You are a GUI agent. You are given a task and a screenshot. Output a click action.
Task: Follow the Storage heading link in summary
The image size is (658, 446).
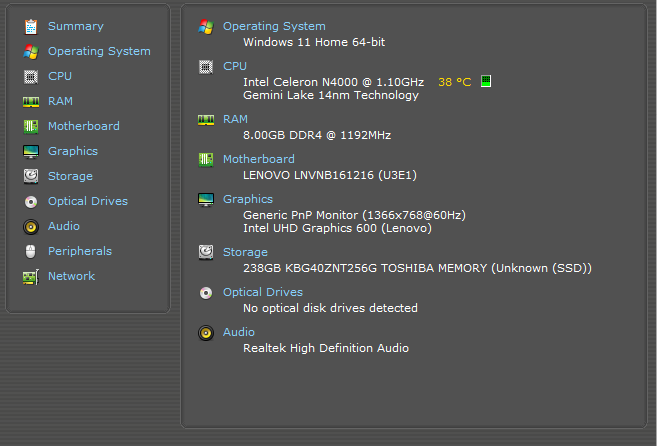pyautogui.click(x=245, y=252)
